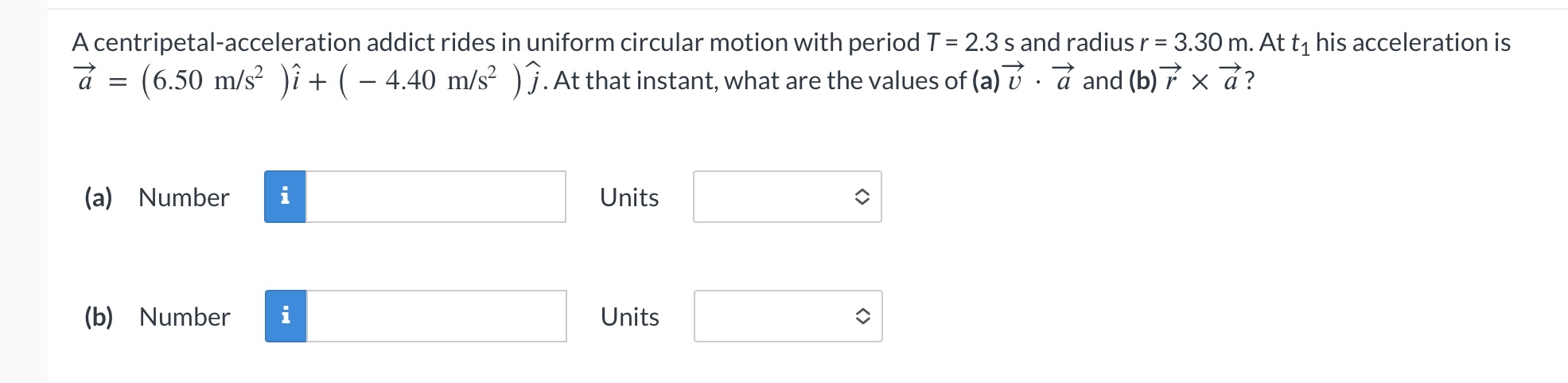Click the up-down chevron on part (a) Units
The image size is (1568, 383).
point(861,197)
